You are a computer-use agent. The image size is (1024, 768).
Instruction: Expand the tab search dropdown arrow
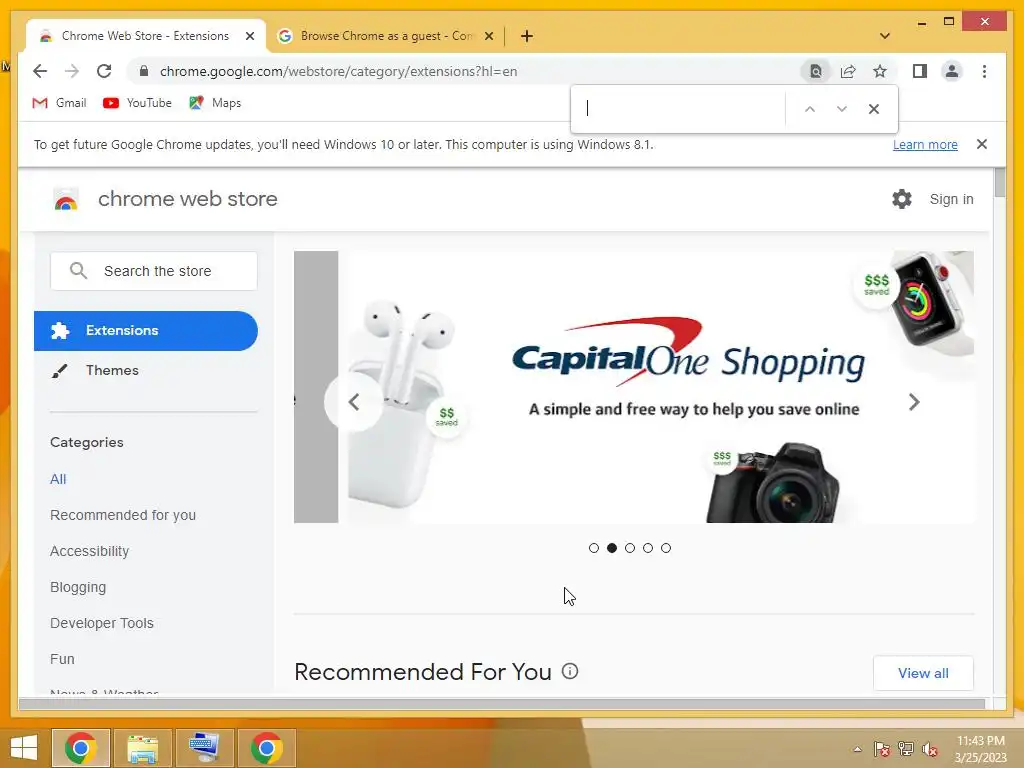click(x=885, y=36)
